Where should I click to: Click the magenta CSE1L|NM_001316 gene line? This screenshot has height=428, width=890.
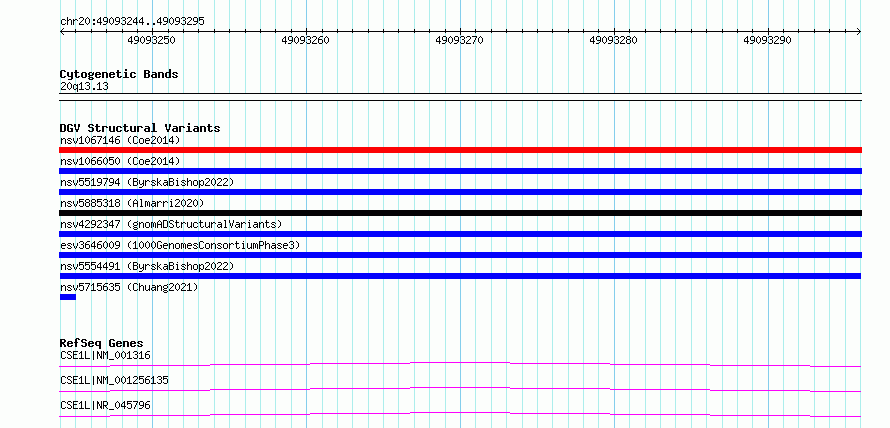point(460,364)
